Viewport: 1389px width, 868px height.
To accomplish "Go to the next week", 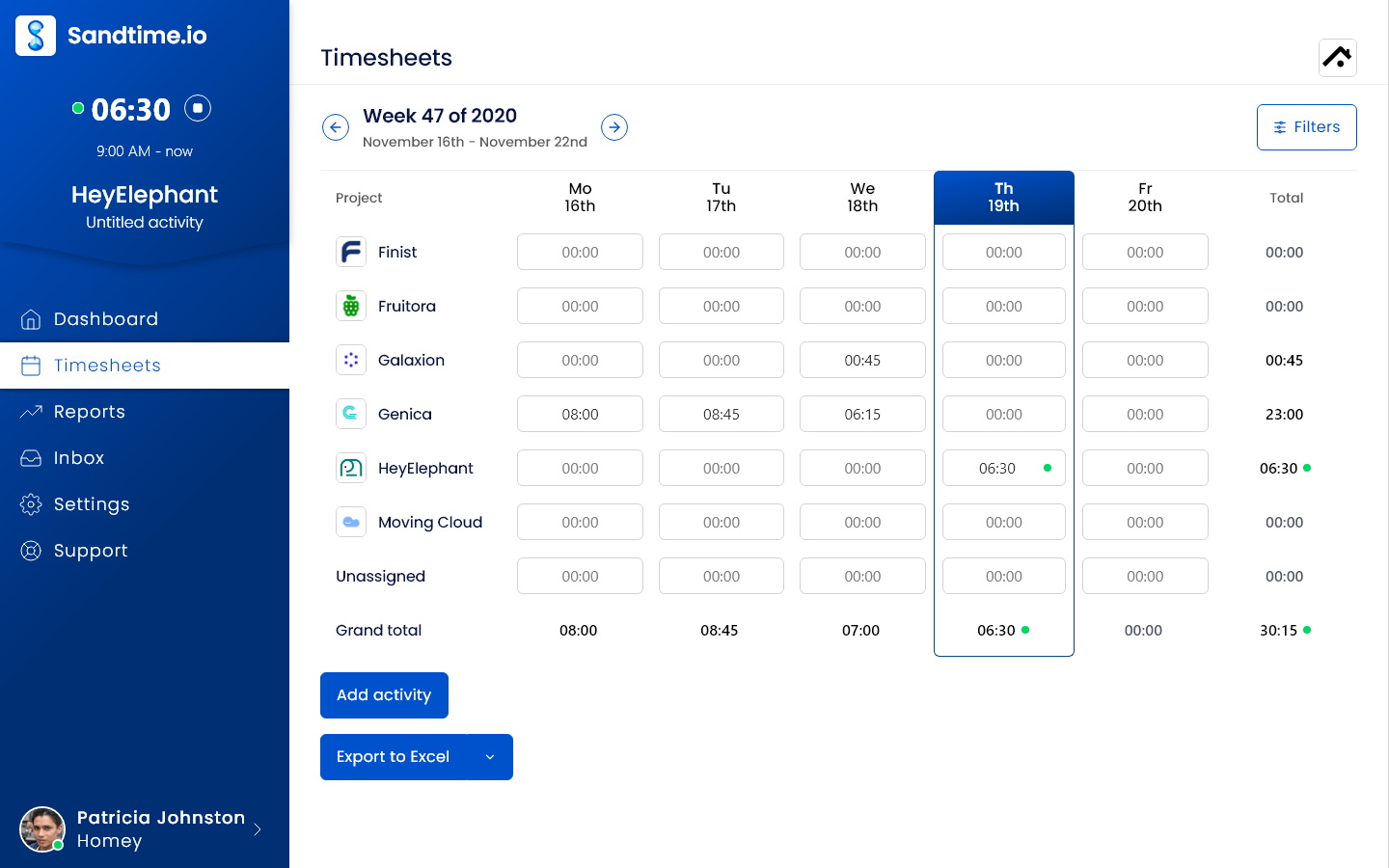I will [x=614, y=127].
